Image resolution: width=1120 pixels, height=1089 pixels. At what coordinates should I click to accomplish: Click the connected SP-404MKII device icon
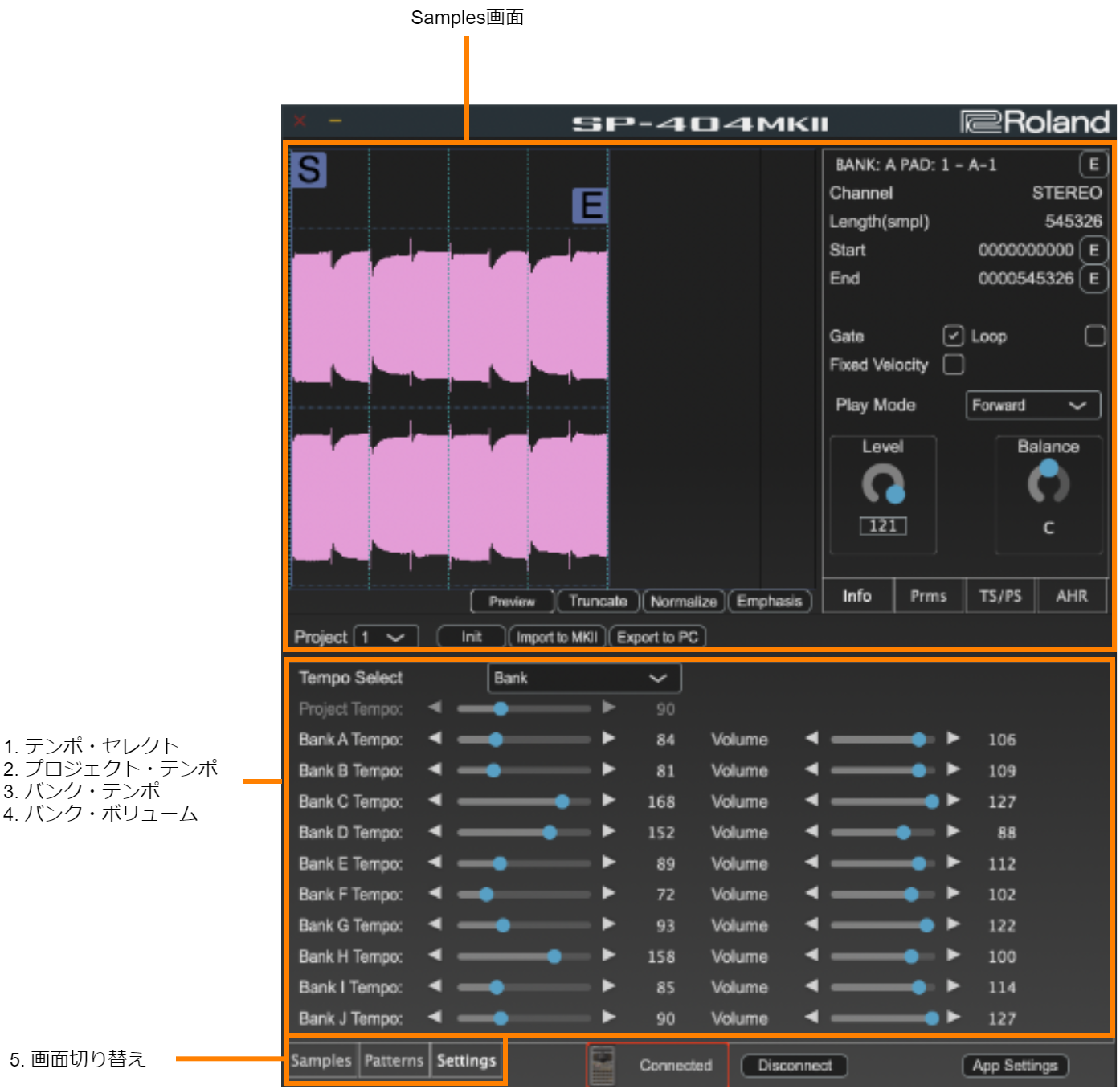pos(602,1066)
